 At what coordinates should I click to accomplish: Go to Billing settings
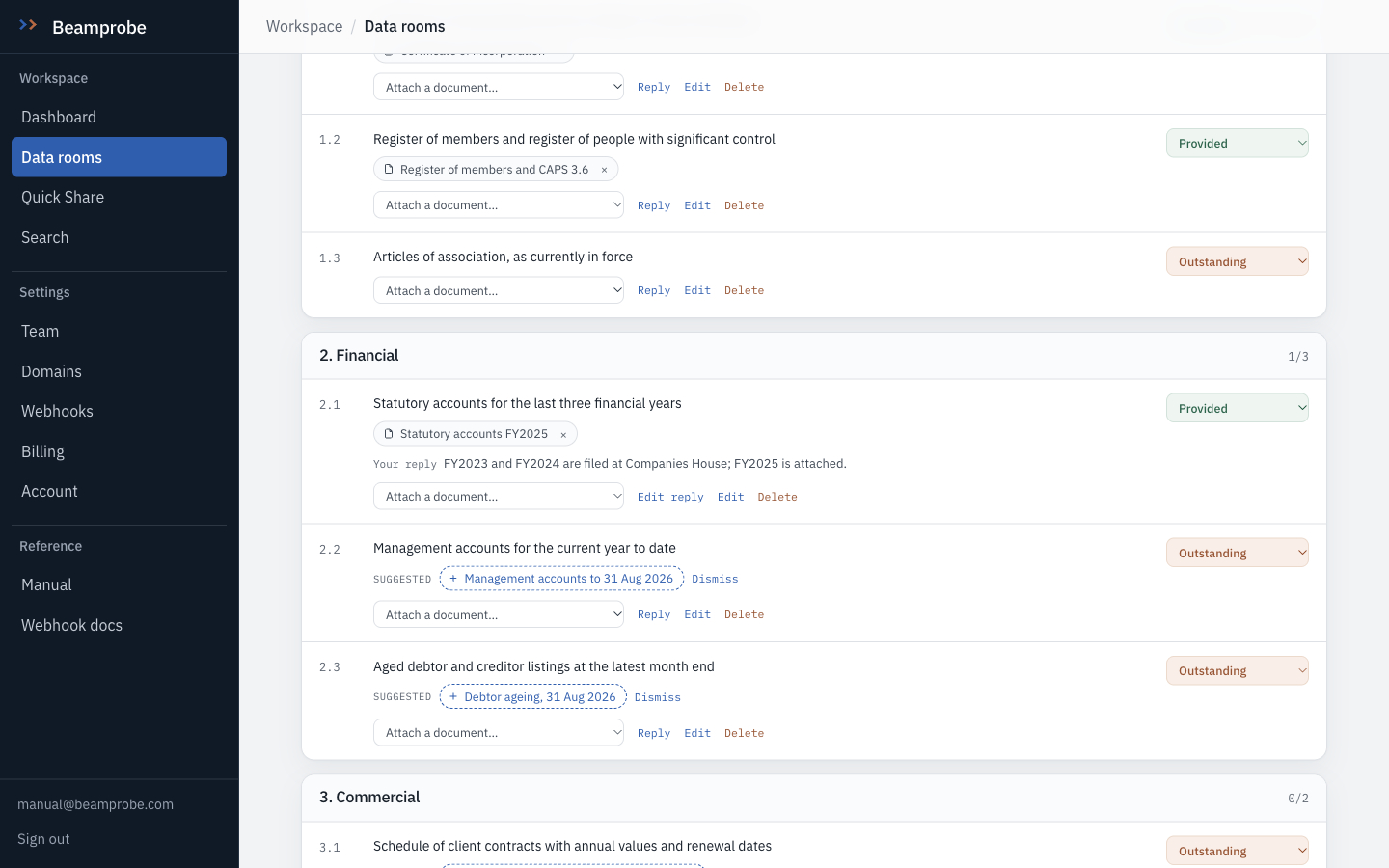[x=119, y=451]
